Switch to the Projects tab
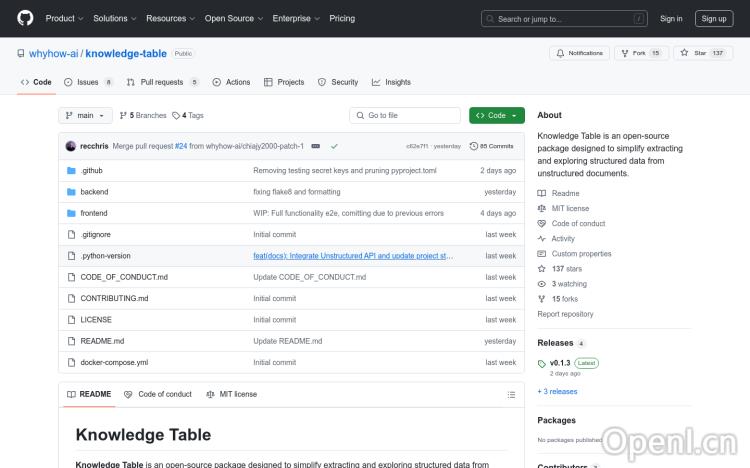The height and width of the screenshot is (468, 750). coord(284,82)
